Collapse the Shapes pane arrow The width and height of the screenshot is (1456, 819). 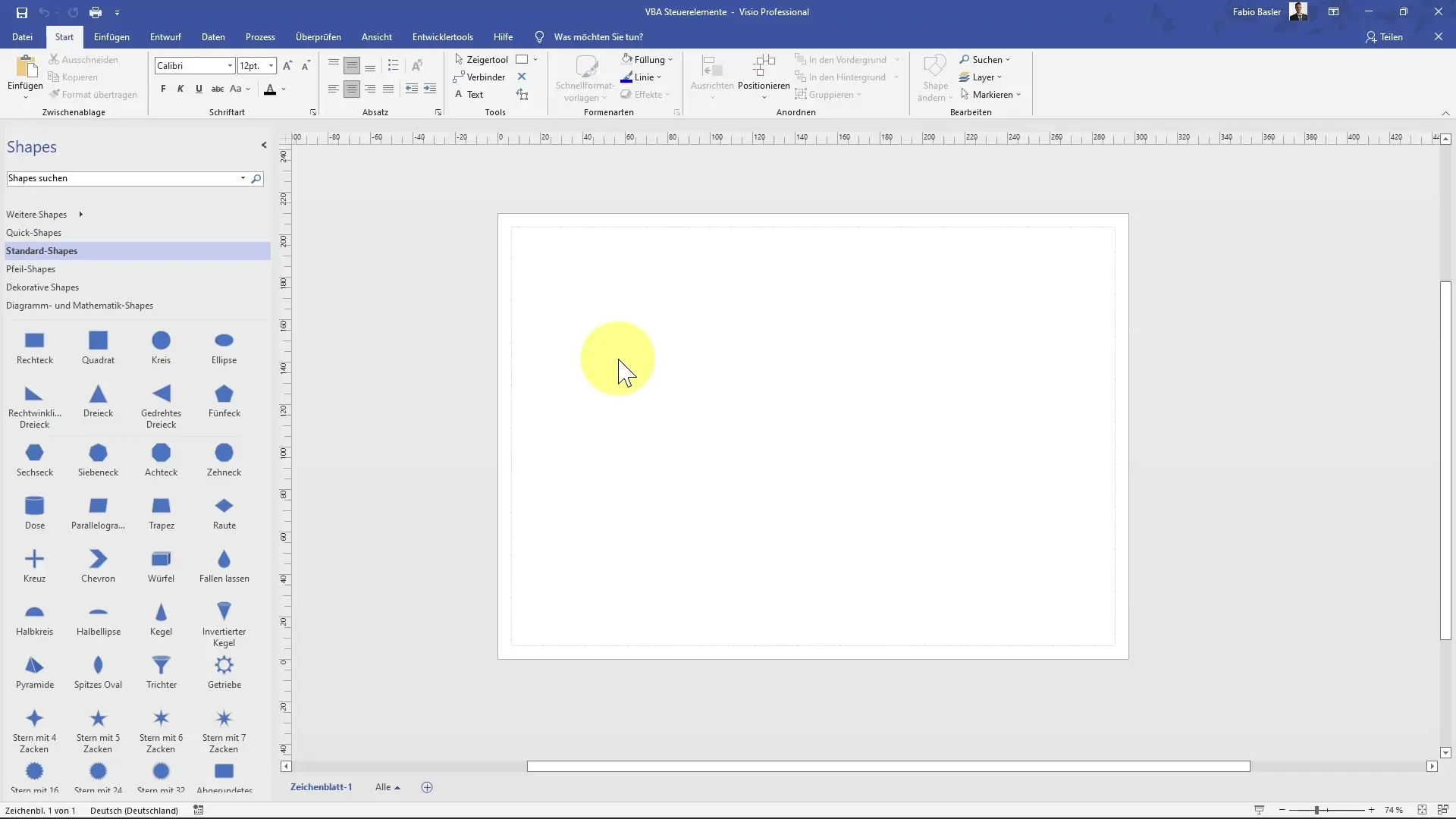[x=264, y=146]
